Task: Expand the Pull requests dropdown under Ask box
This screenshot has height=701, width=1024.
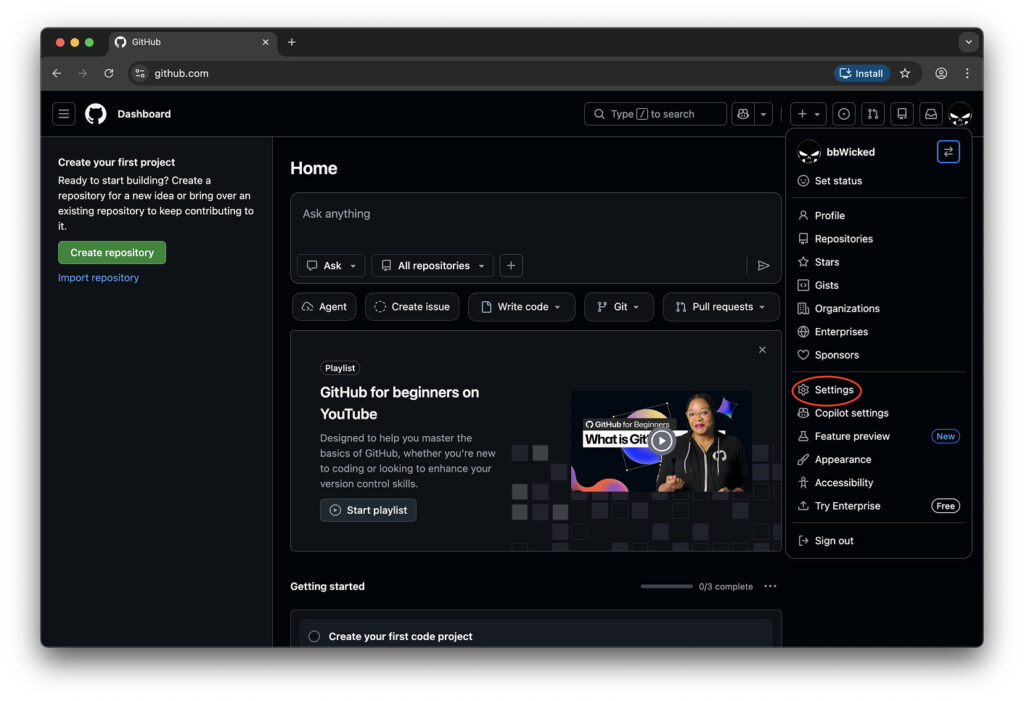Action: 721,307
